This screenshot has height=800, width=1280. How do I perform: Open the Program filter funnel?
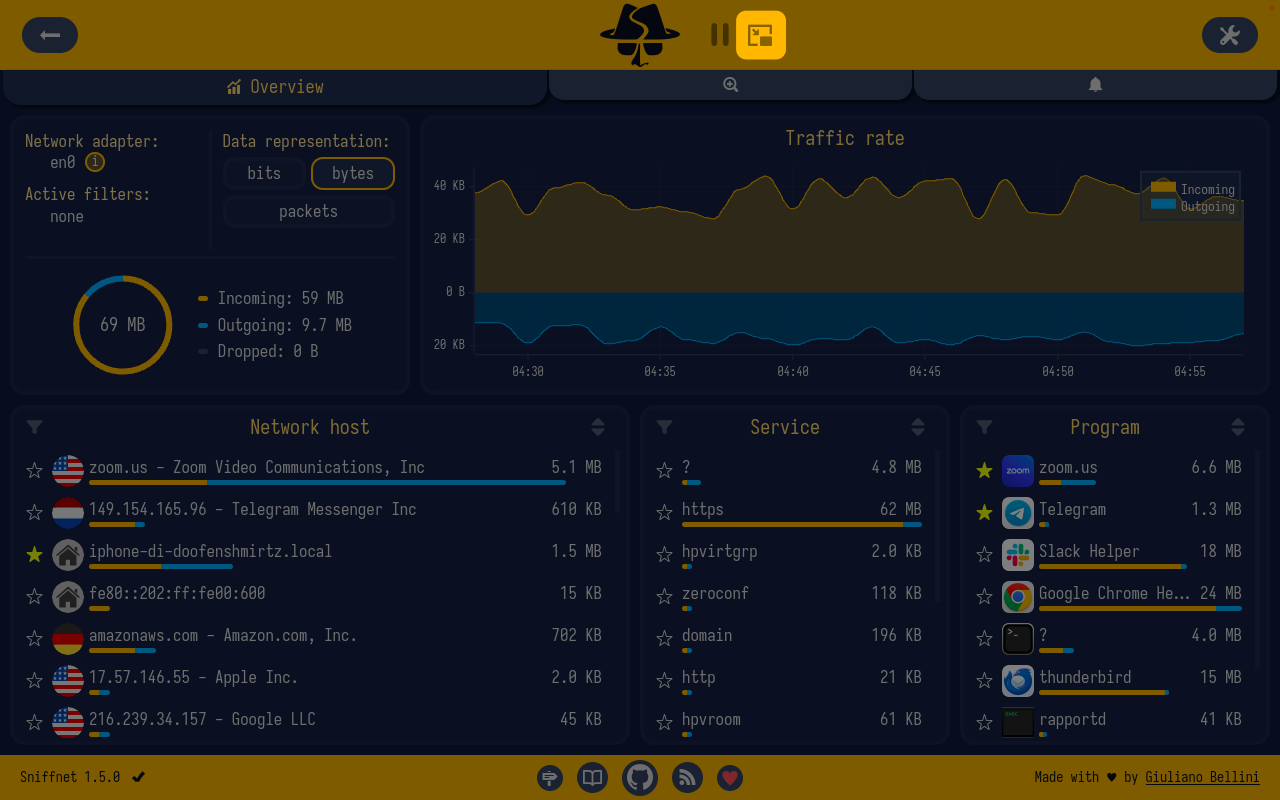[x=985, y=427]
